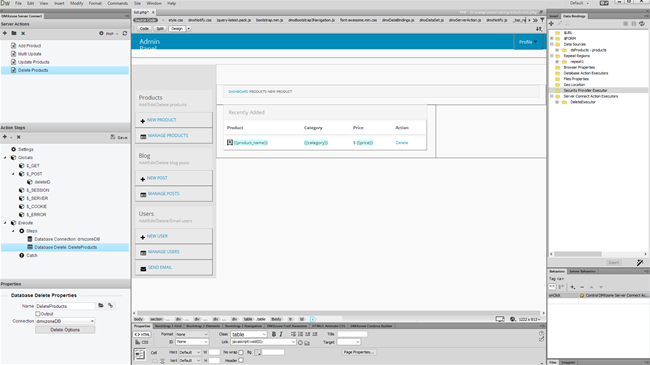
Task: Click the Preview in browser globe icon
Action: (513, 319)
